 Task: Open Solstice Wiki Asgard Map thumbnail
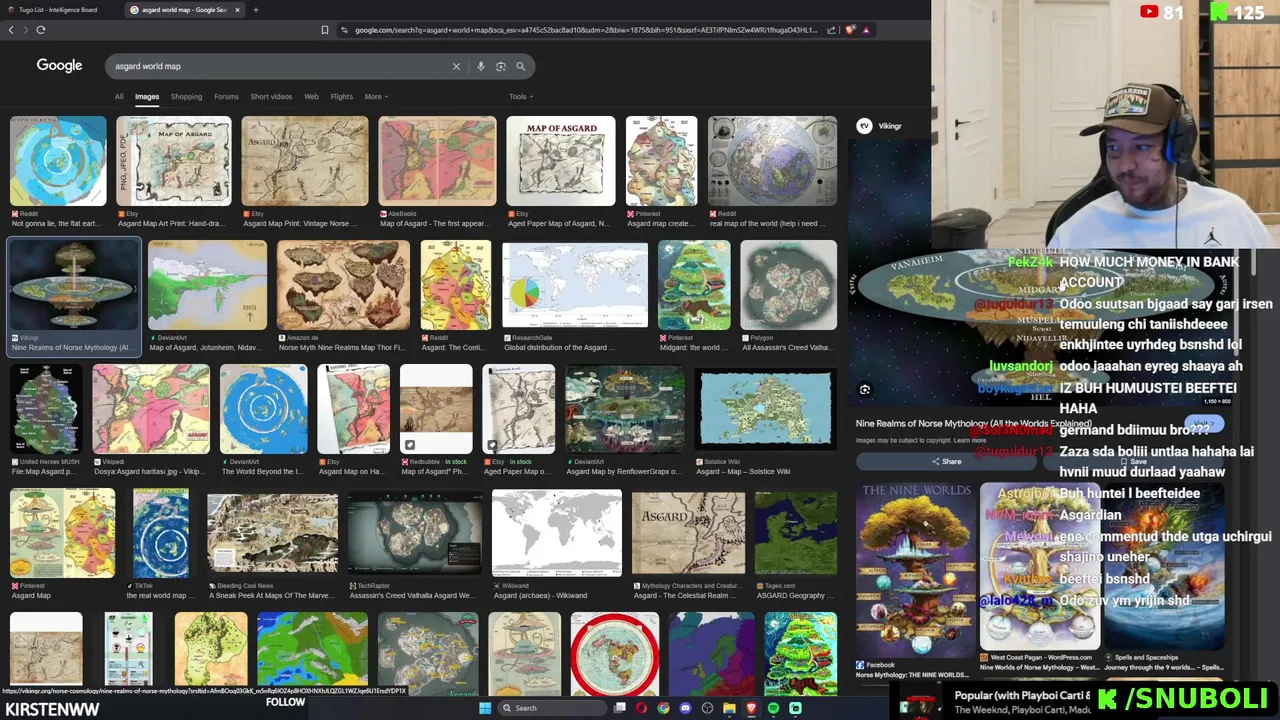coord(765,409)
